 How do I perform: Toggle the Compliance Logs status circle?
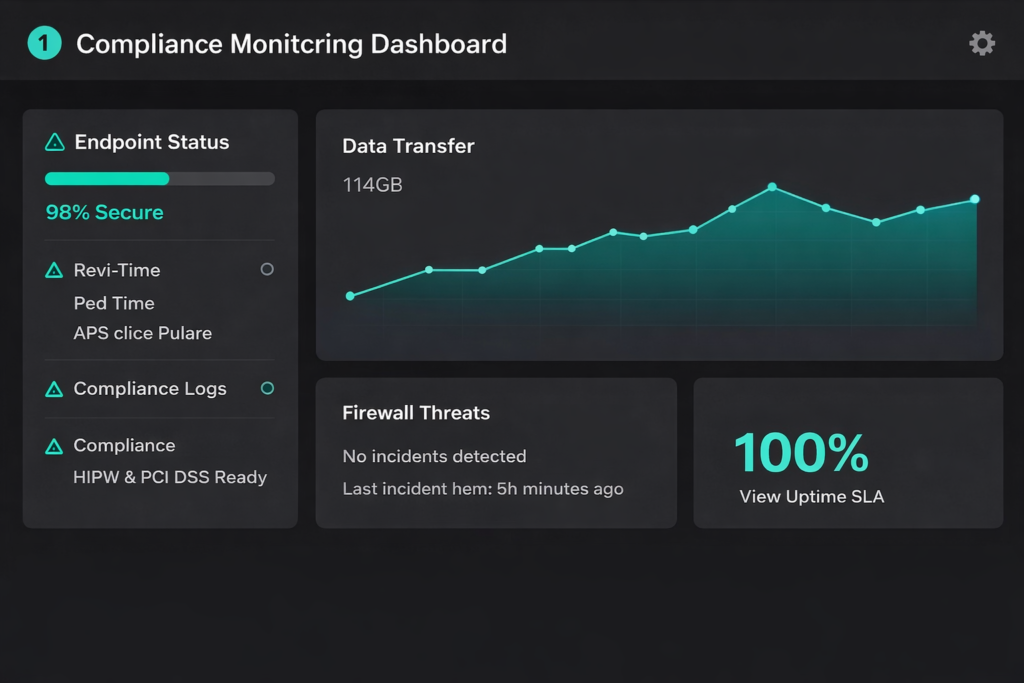267,388
